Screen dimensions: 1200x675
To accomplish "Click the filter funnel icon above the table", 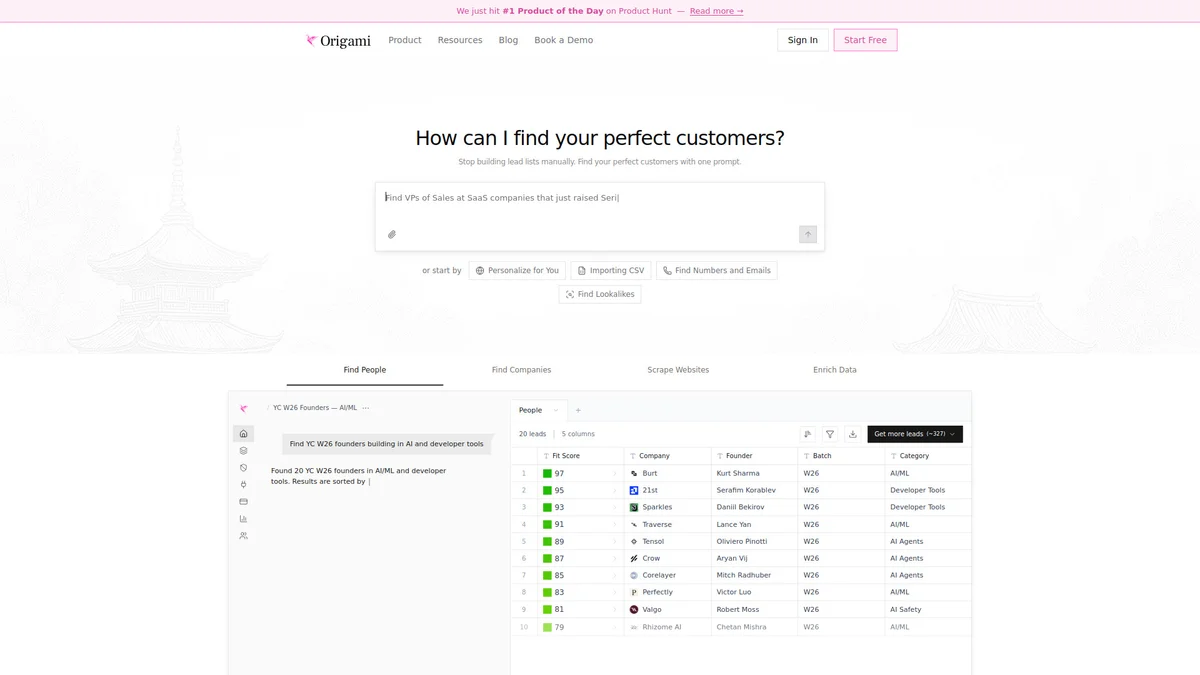I will click(830, 434).
